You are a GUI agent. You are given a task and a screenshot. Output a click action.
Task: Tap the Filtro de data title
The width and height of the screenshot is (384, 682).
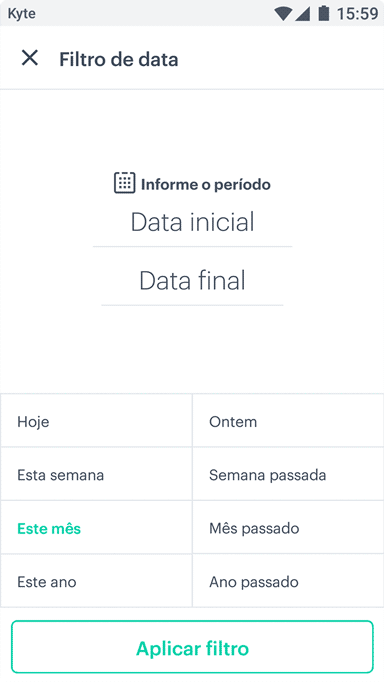pos(119,60)
